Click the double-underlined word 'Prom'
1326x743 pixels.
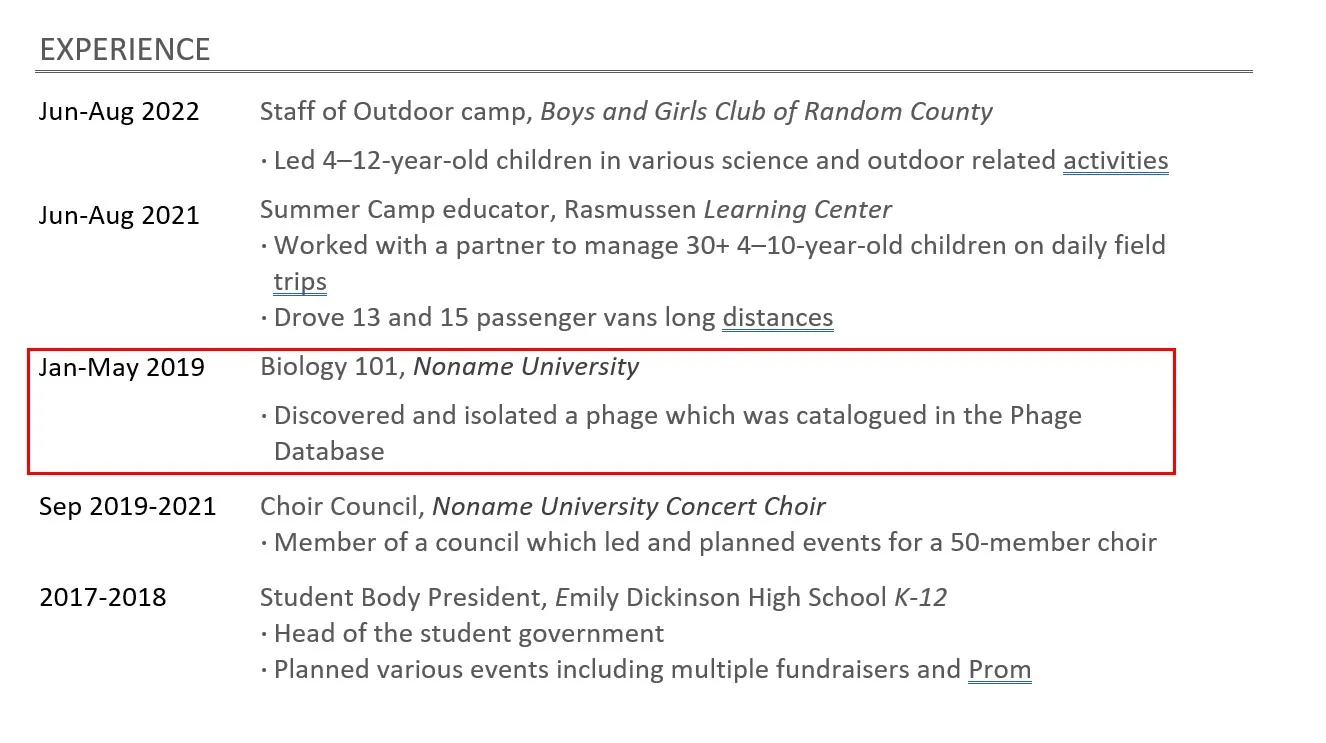tap(999, 670)
